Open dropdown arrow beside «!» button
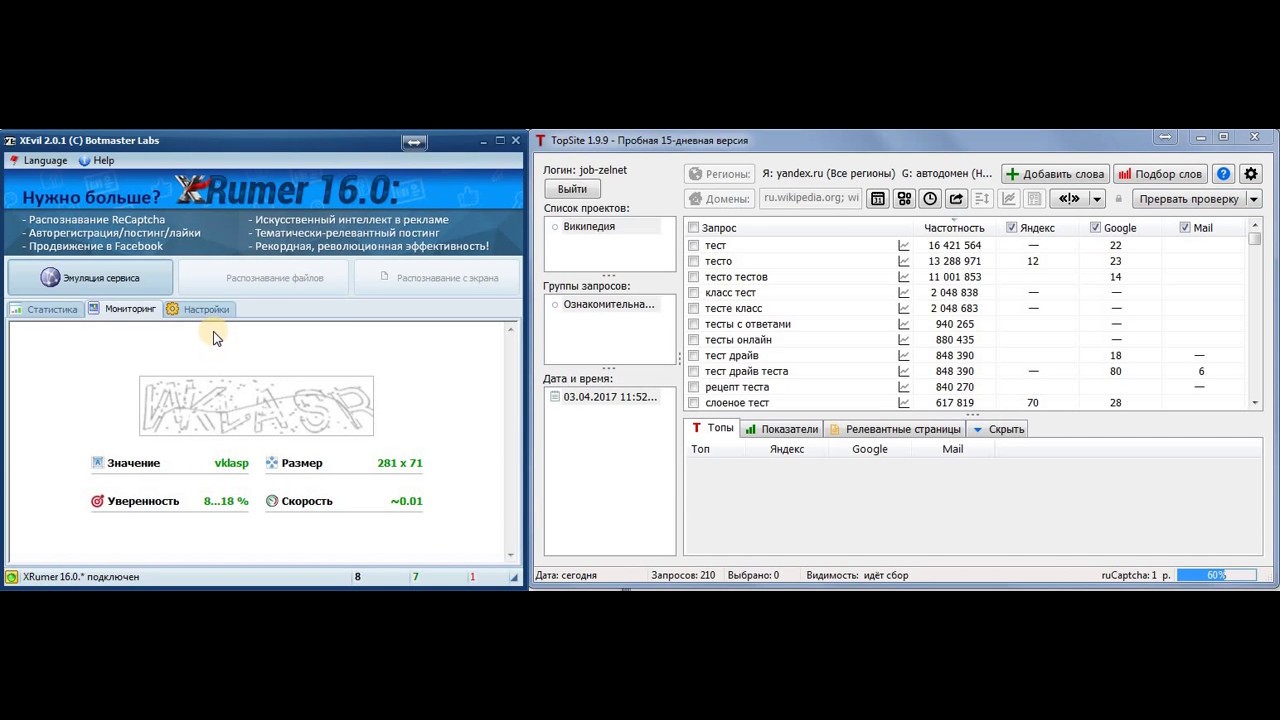The width and height of the screenshot is (1280, 720). tap(1097, 199)
